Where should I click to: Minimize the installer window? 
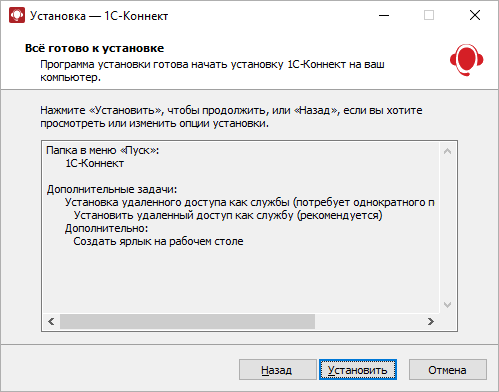tap(384, 15)
